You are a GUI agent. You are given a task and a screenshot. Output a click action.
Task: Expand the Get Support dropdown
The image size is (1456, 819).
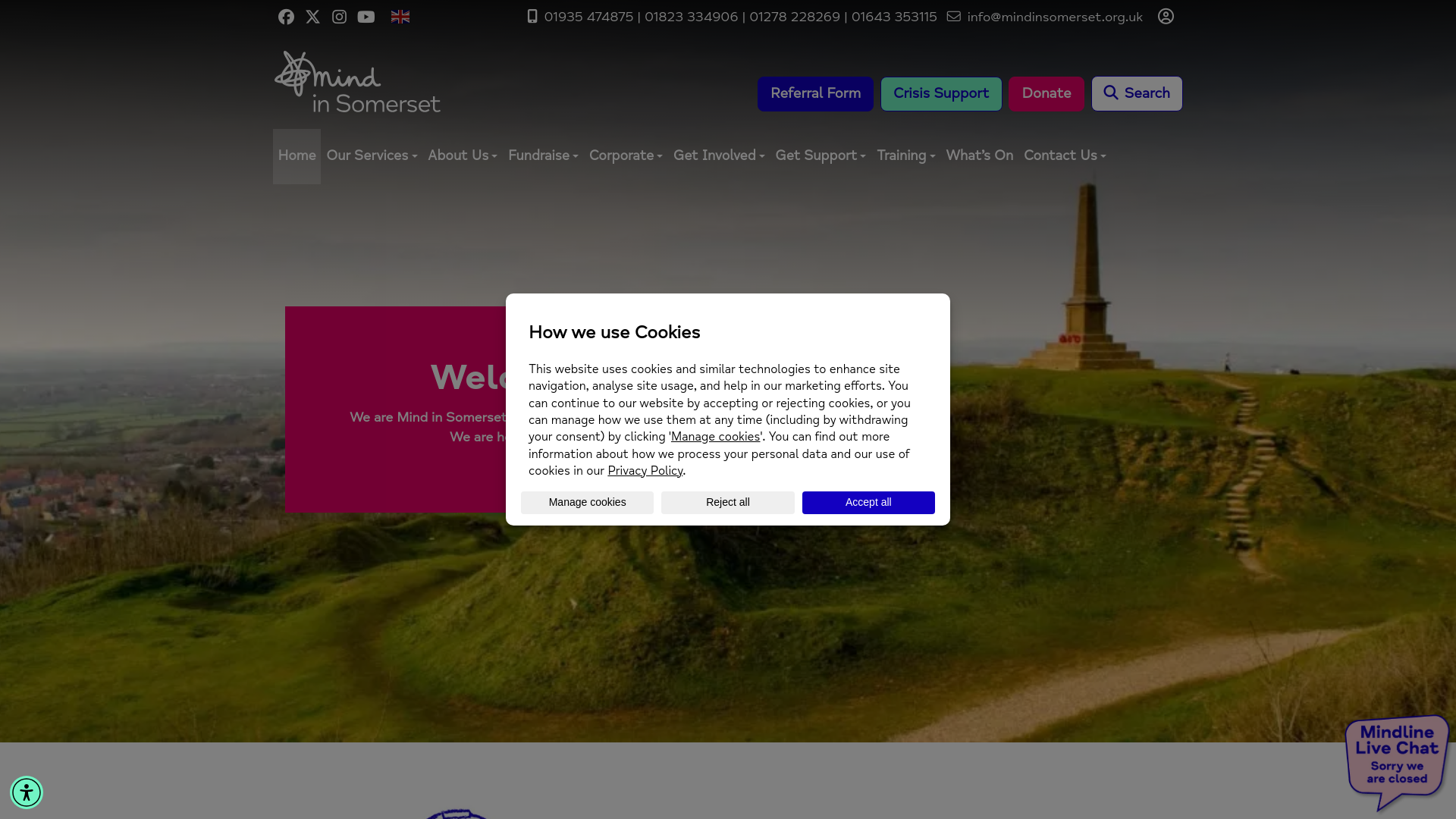click(x=821, y=156)
